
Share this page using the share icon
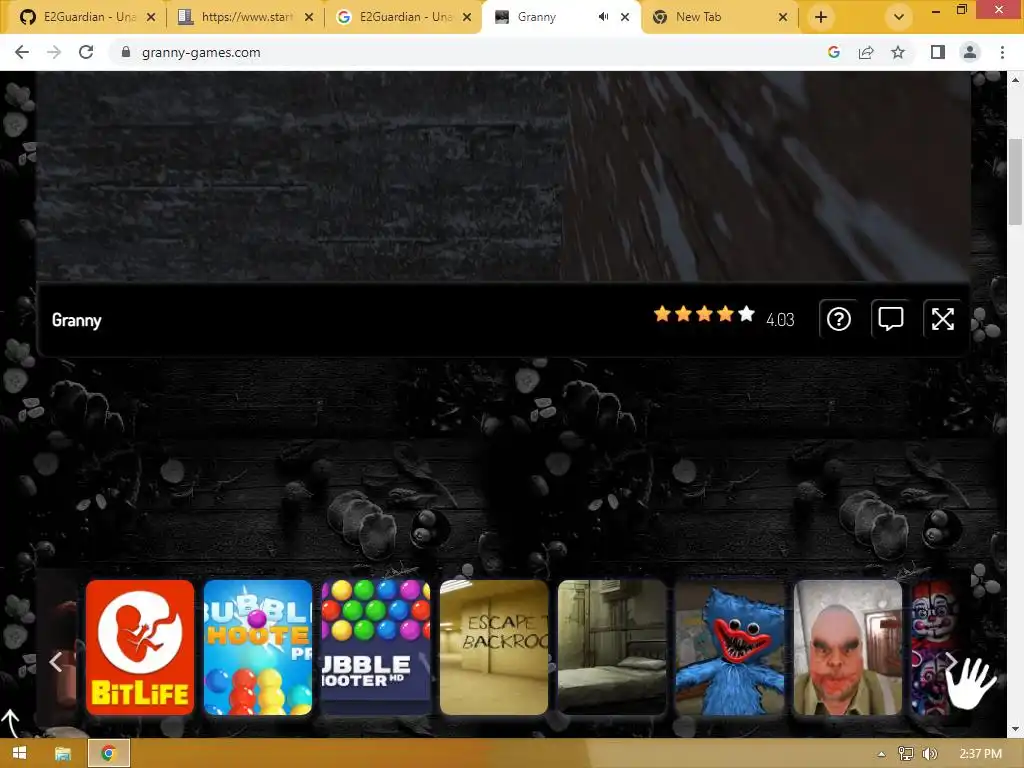(866, 52)
